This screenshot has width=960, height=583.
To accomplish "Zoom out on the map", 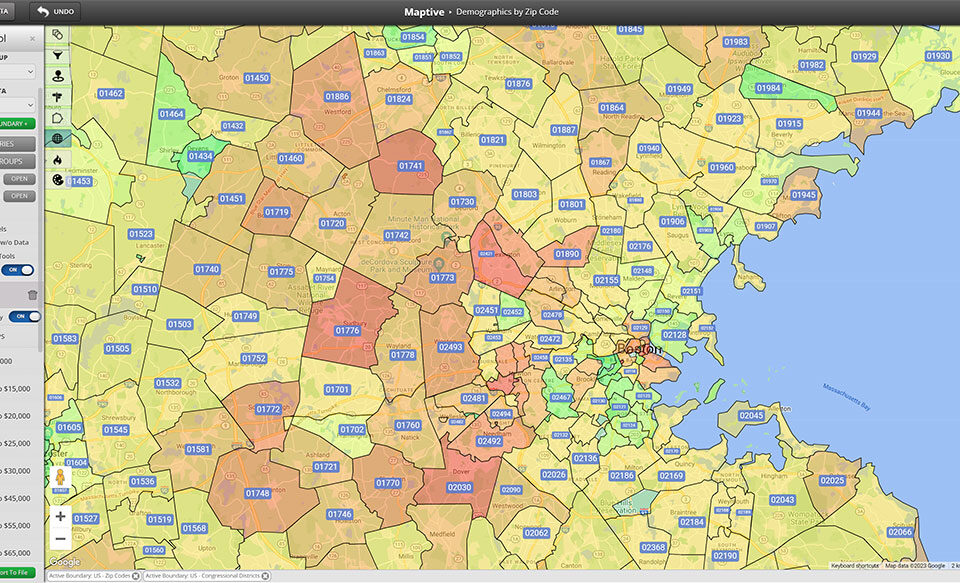I will coord(60,539).
